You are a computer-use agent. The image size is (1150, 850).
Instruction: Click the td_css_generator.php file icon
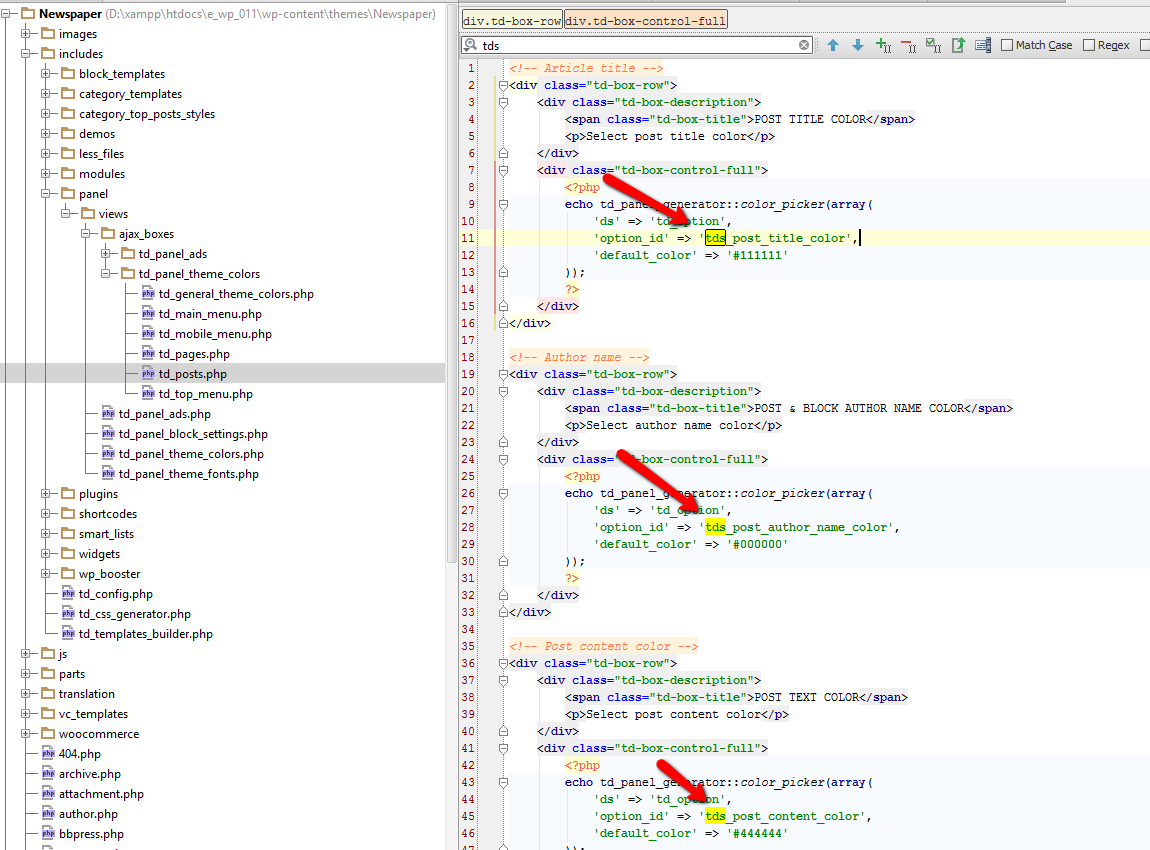(x=68, y=614)
